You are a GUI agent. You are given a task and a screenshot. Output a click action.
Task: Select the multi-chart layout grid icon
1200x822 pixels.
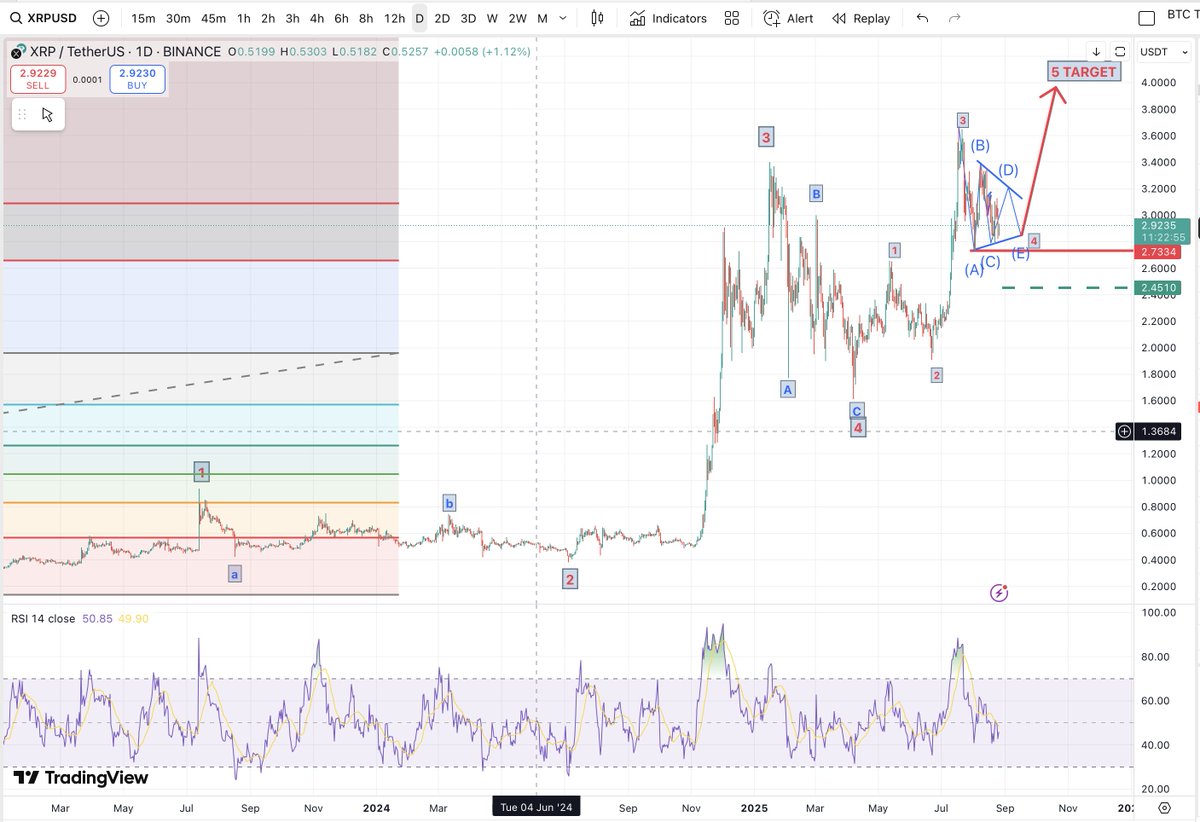[730, 18]
